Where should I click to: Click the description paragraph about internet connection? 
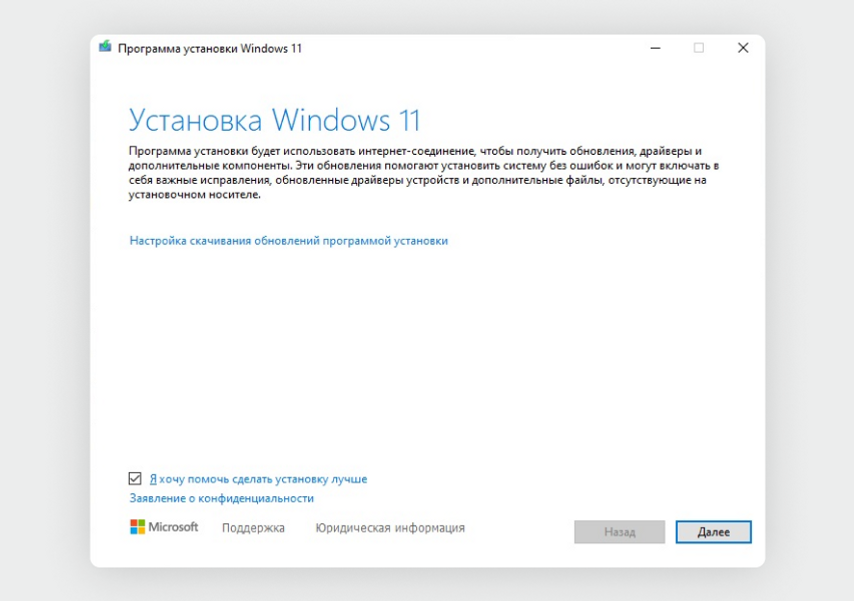pos(424,173)
